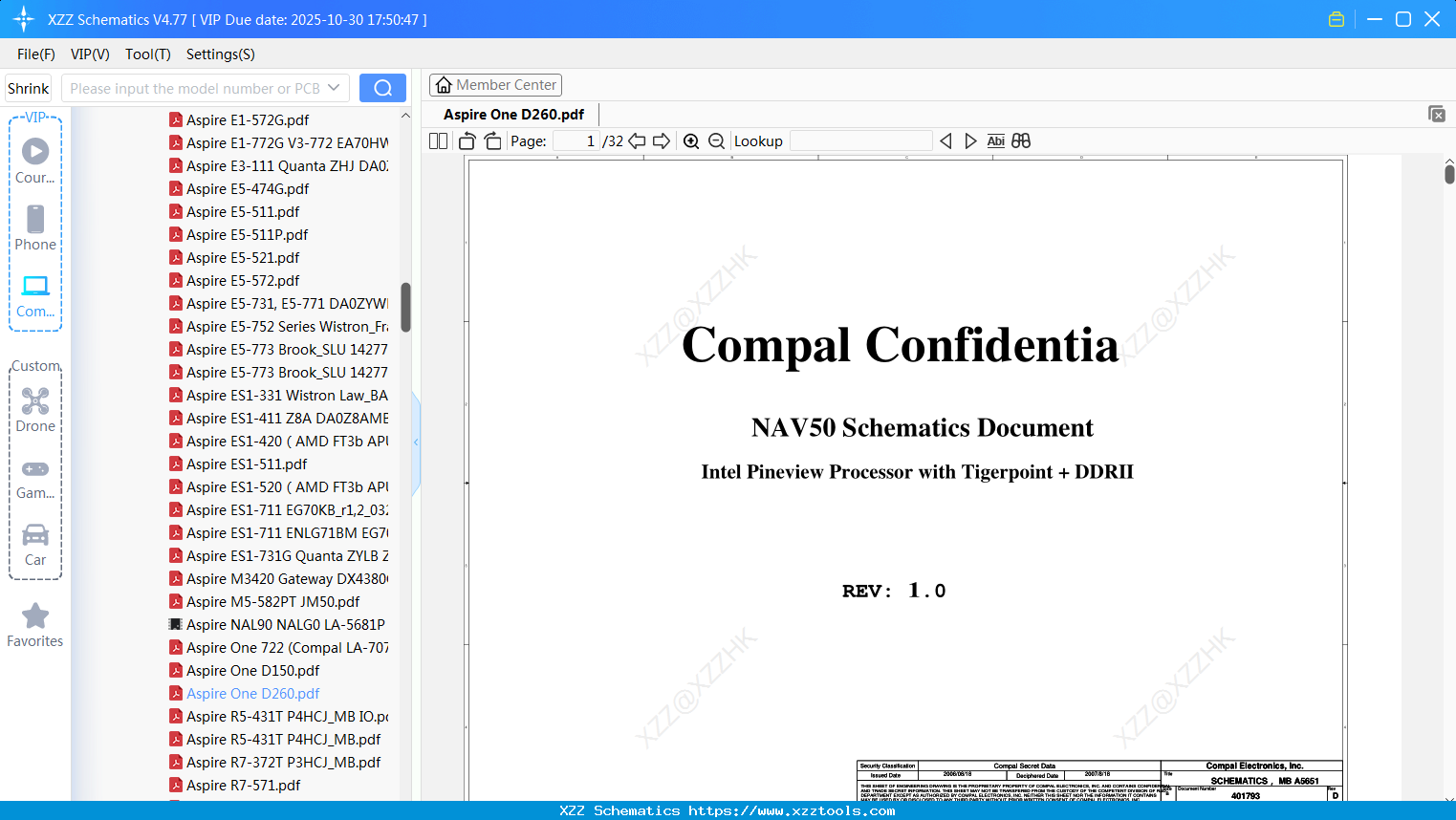Viewport: 1456px width, 820px height.
Task: Collapse the file list panel handle
Action: point(416,442)
